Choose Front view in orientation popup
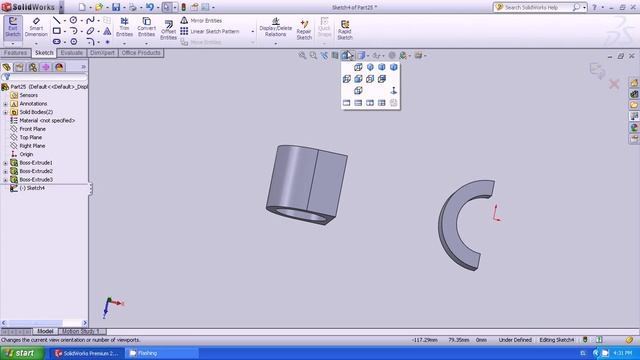Screen dimensions: 640x360 pos(358,79)
